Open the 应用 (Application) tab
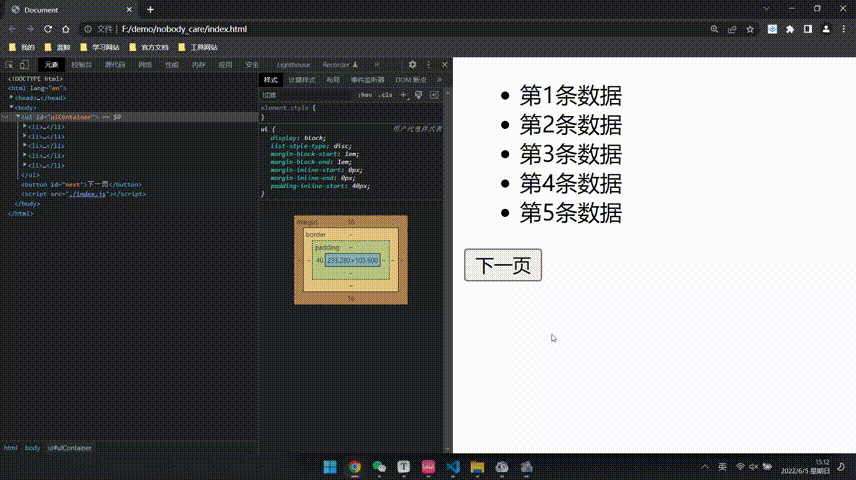Screen dimensions: 856x480 (x=225, y=64)
